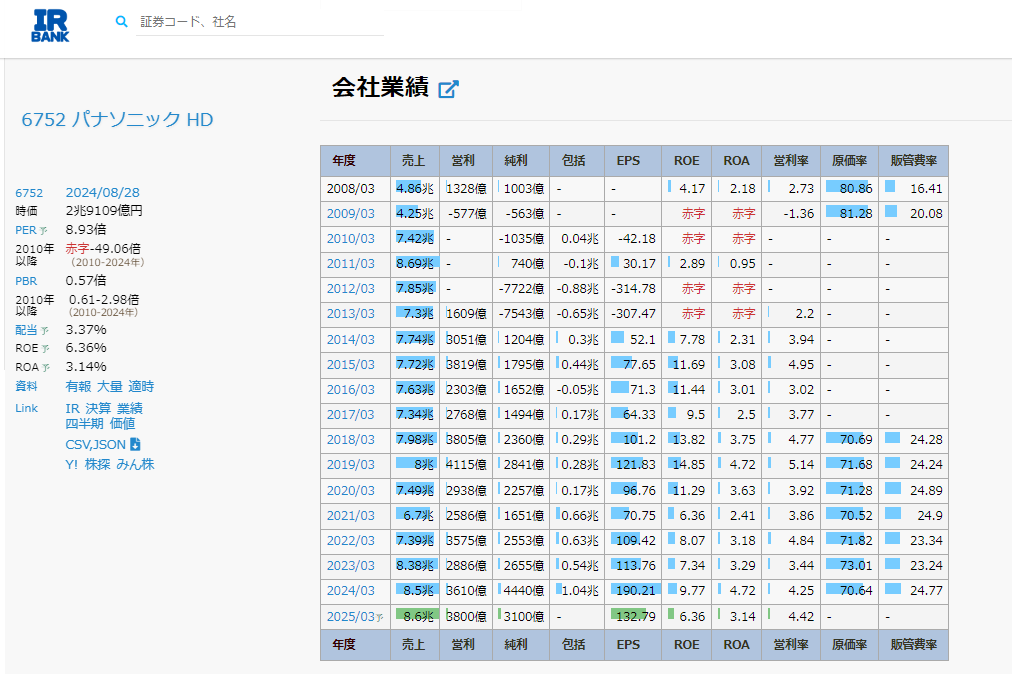Open the 2020/03 fiscal year link
The height and width of the screenshot is (674, 1012).
350,491
